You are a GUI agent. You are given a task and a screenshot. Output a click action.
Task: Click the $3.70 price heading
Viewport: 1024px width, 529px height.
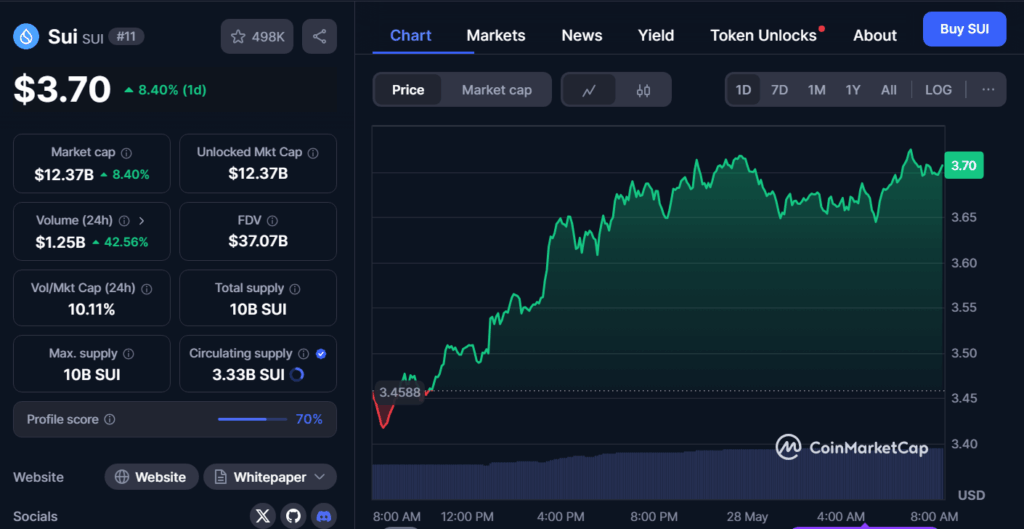click(63, 89)
